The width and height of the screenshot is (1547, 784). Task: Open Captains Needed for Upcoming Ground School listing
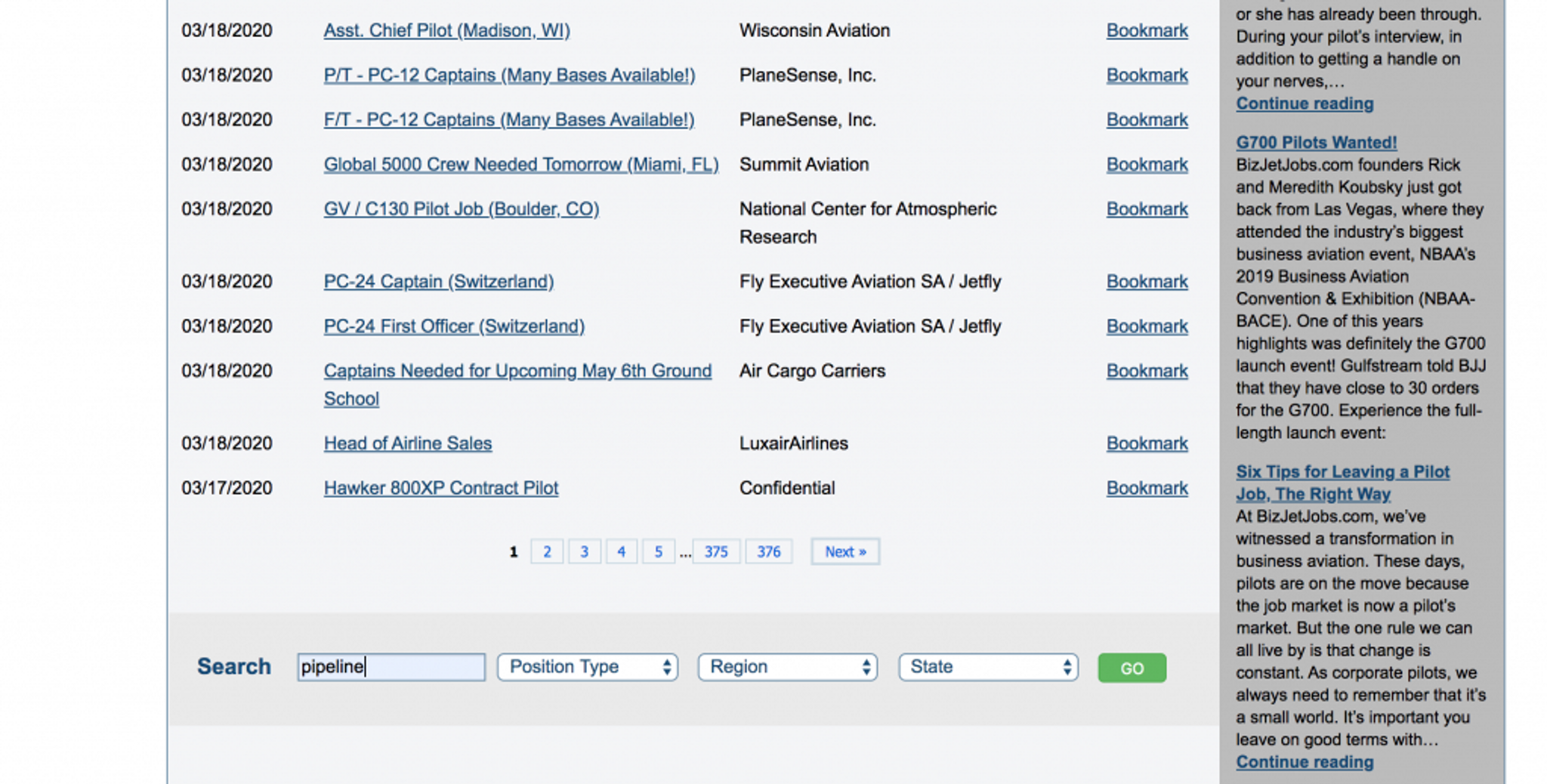tap(517, 384)
